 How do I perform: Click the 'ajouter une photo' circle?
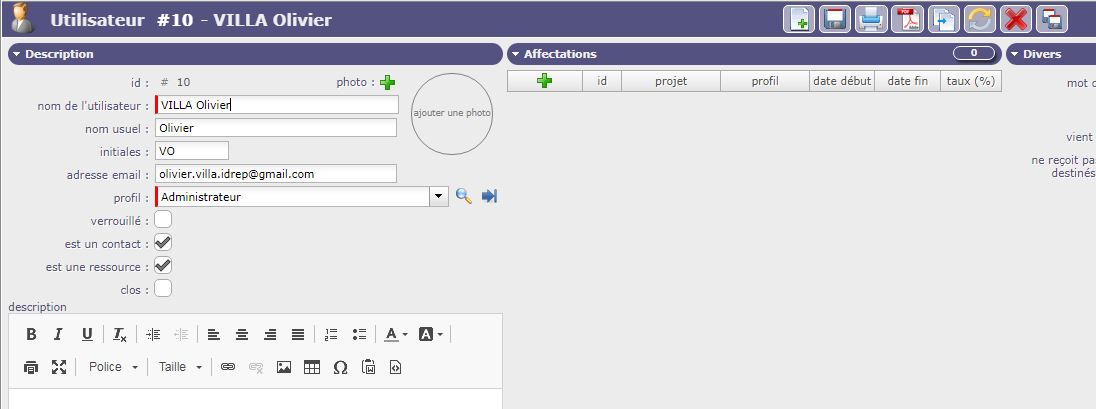452,113
